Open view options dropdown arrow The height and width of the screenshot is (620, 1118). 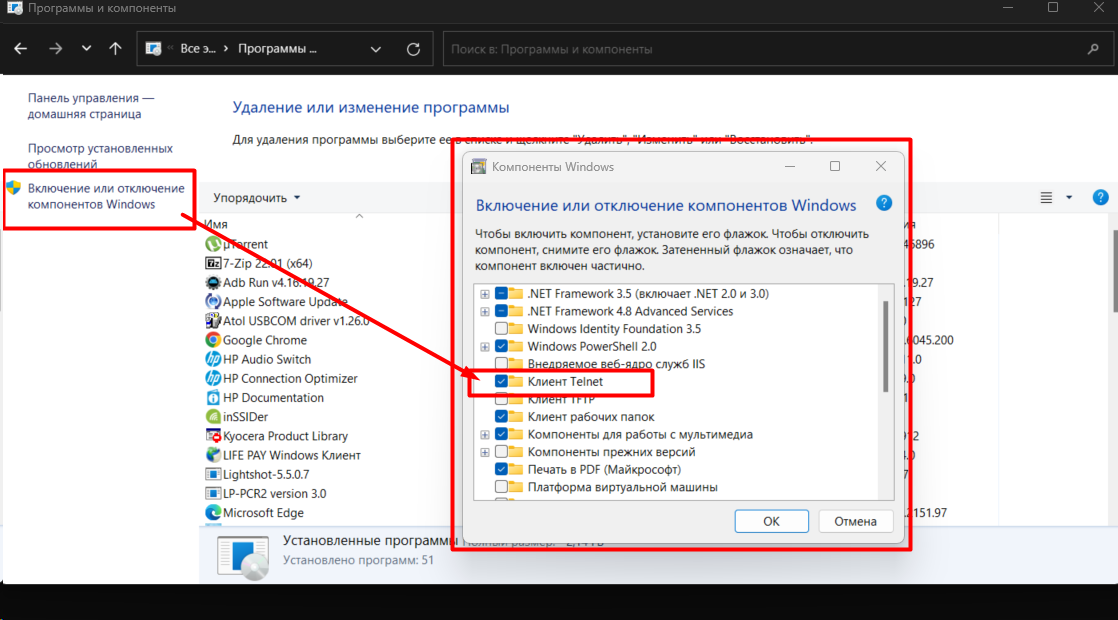(x=1069, y=197)
